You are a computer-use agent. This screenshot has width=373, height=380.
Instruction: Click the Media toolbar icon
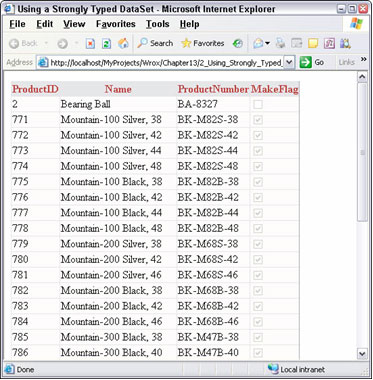238,43
